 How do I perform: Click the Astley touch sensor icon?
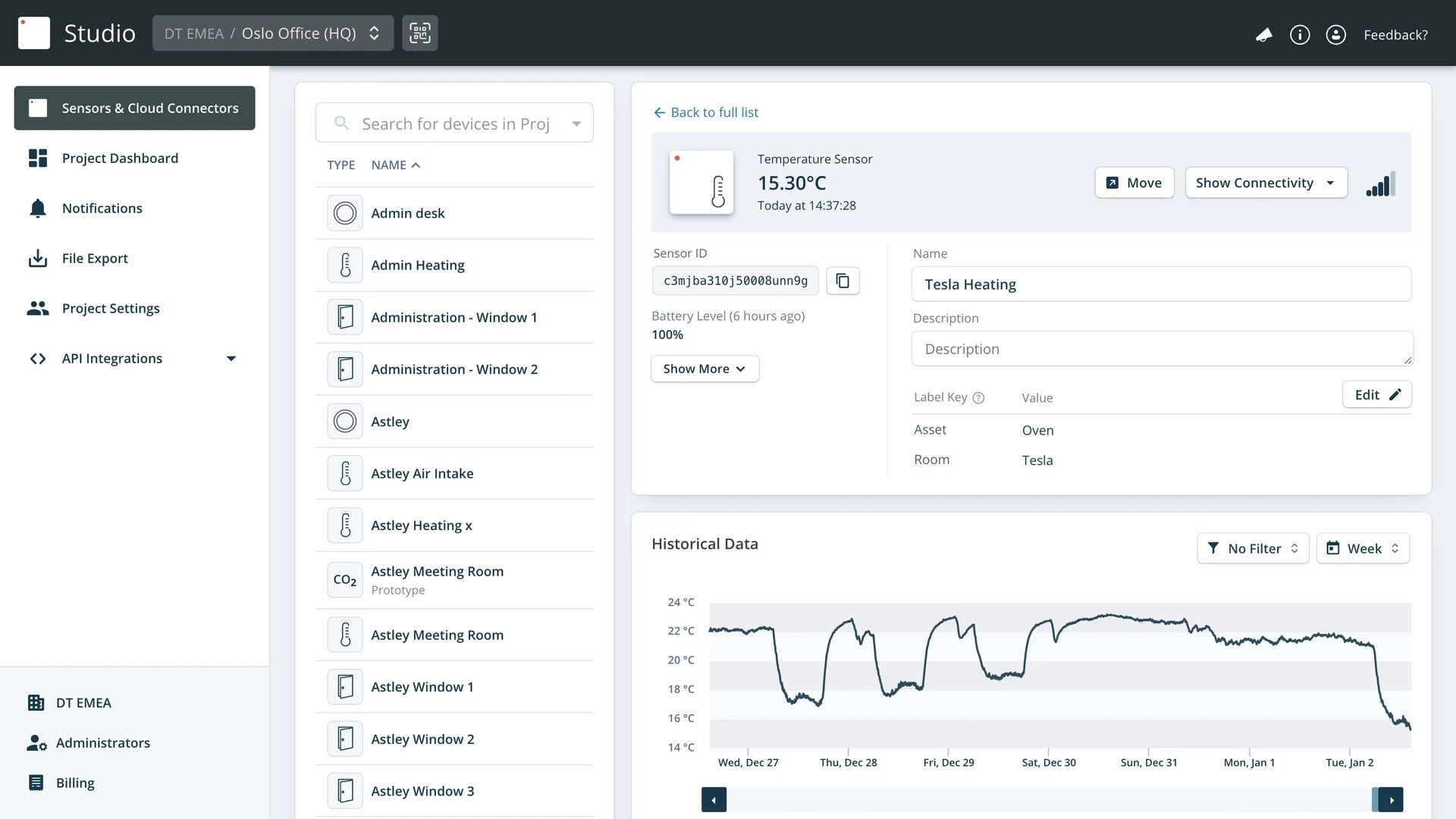pyautogui.click(x=345, y=422)
